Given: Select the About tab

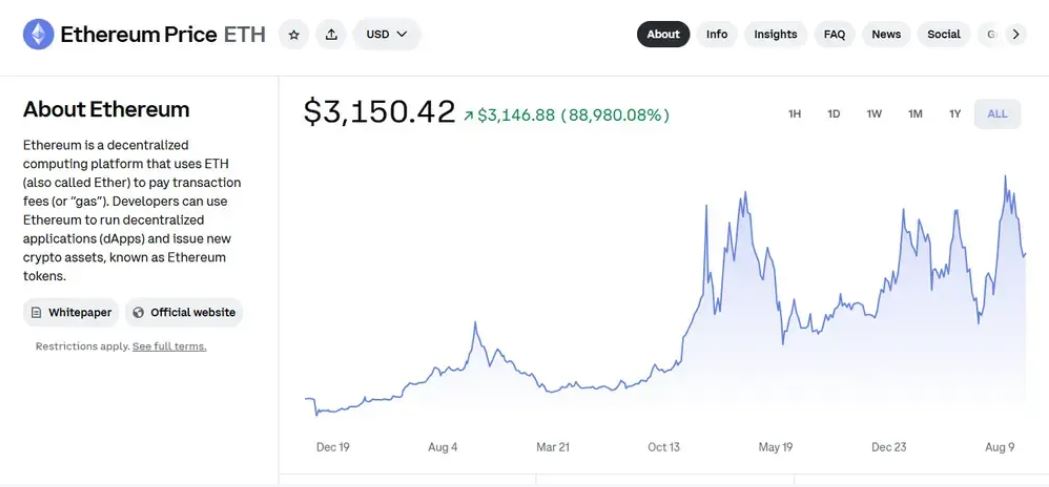Looking at the screenshot, I should point(663,34).
